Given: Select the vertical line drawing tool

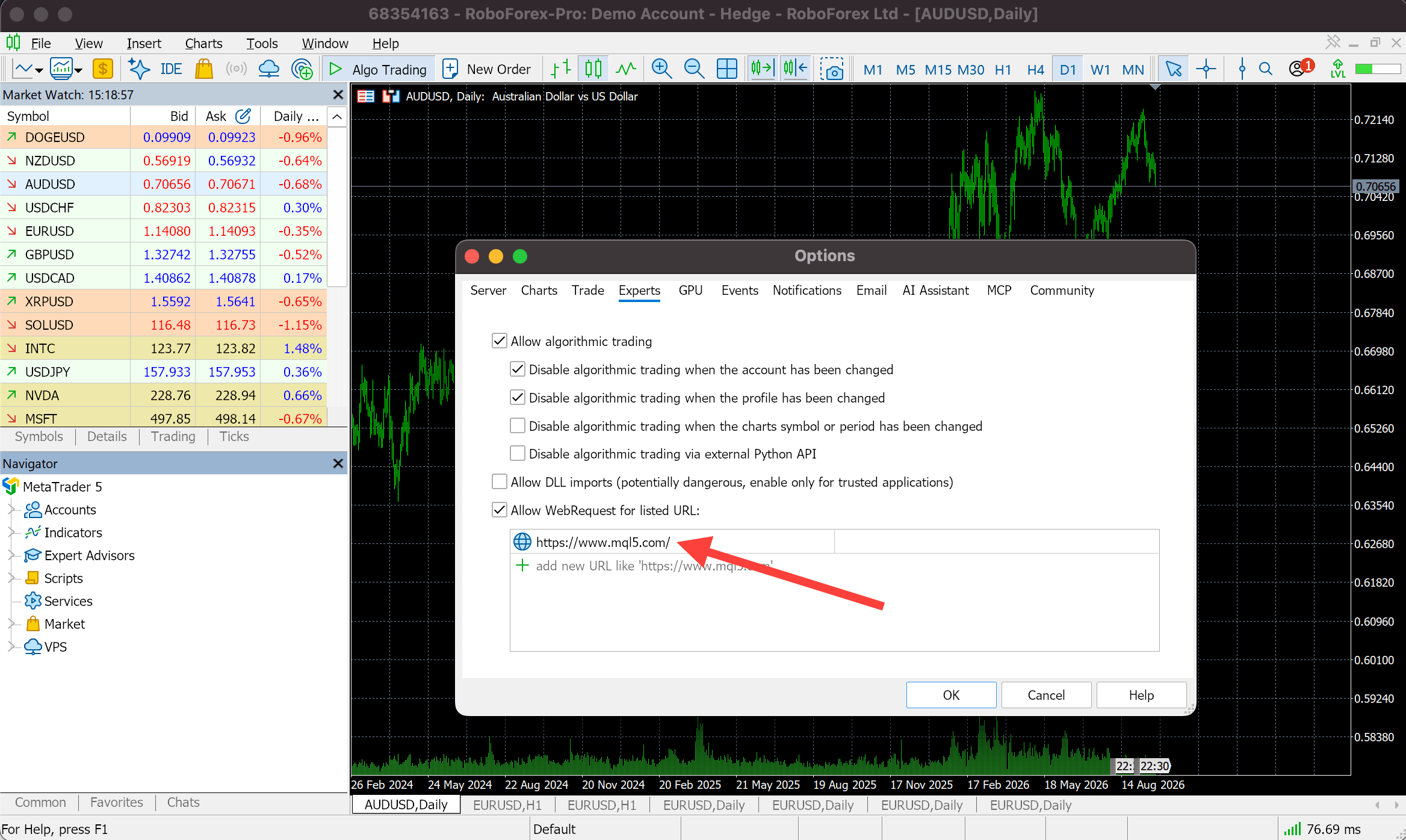Looking at the screenshot, I should [x=1242, y=69].
